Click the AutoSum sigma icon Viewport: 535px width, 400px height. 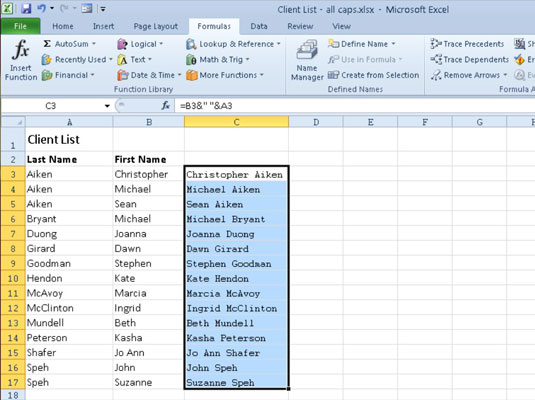47,44
